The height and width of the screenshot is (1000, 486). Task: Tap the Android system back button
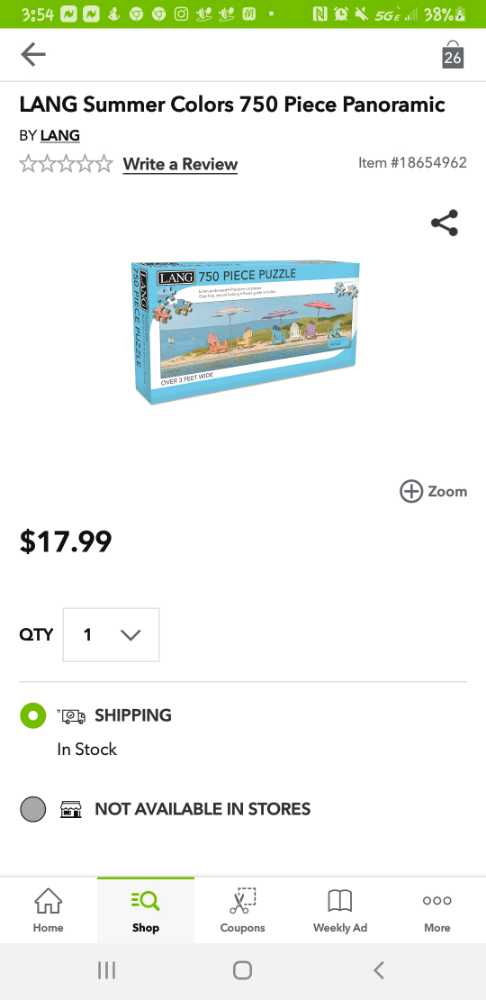pos(379,971)
